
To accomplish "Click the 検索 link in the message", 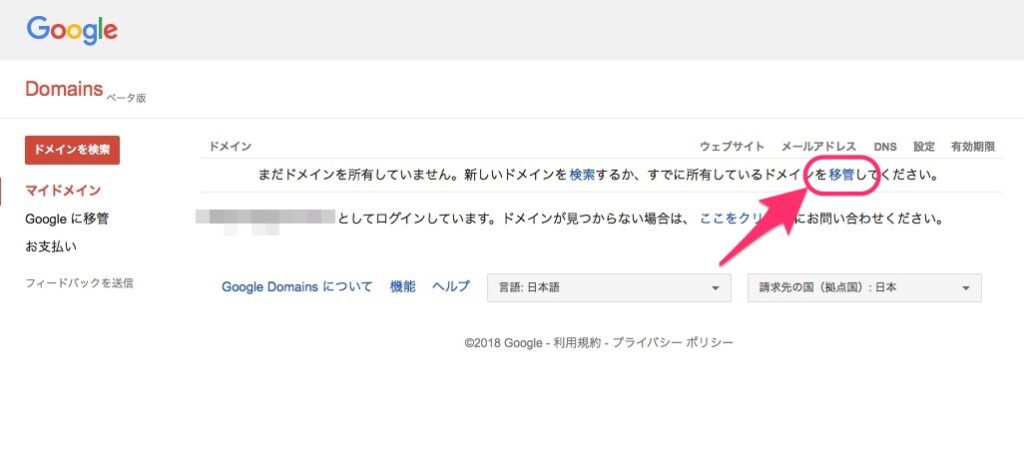I will click(582, 175).
